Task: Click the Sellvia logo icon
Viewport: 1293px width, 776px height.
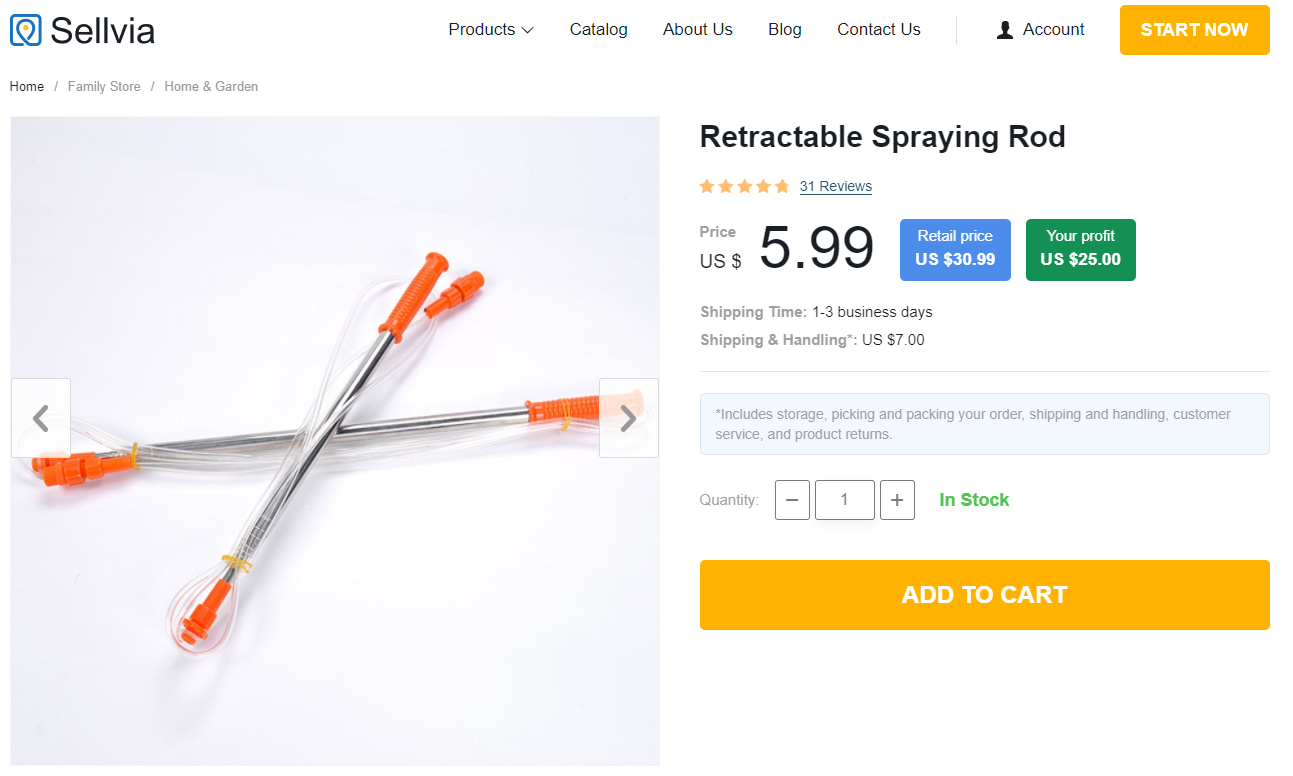Action: click(26, 30)
